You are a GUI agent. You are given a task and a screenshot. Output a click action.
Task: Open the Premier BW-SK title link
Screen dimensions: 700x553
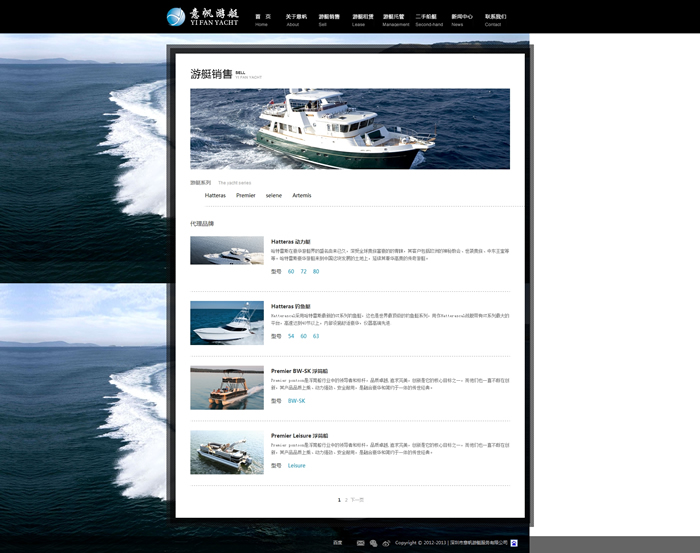299,371
